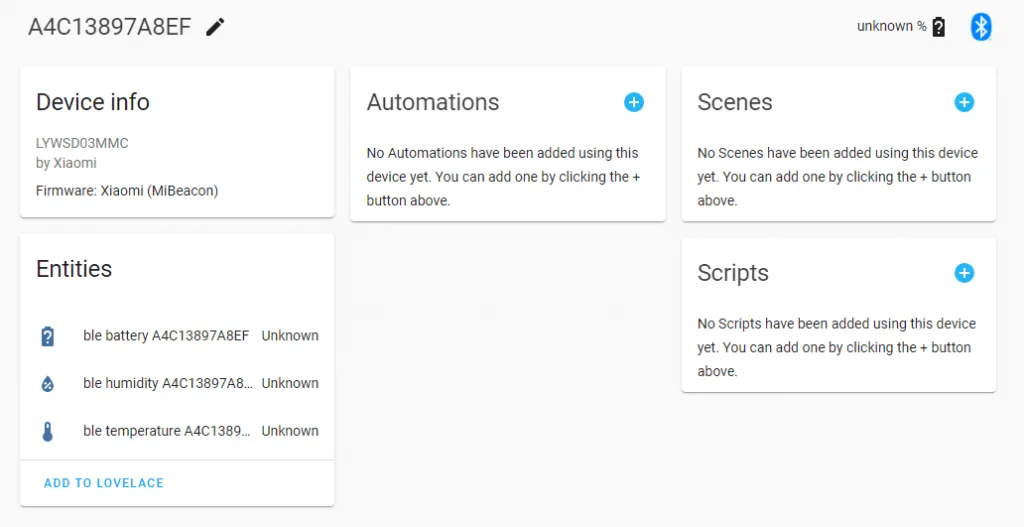
Task: Click the Entities heading
Action: click(x=74, y=269)
